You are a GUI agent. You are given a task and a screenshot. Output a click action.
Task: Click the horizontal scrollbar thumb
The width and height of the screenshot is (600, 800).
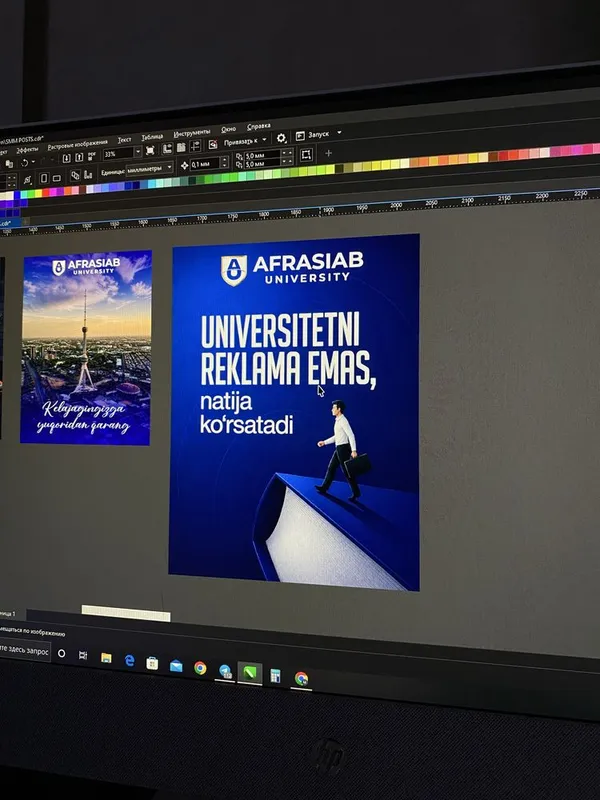[x=126, y=613]
